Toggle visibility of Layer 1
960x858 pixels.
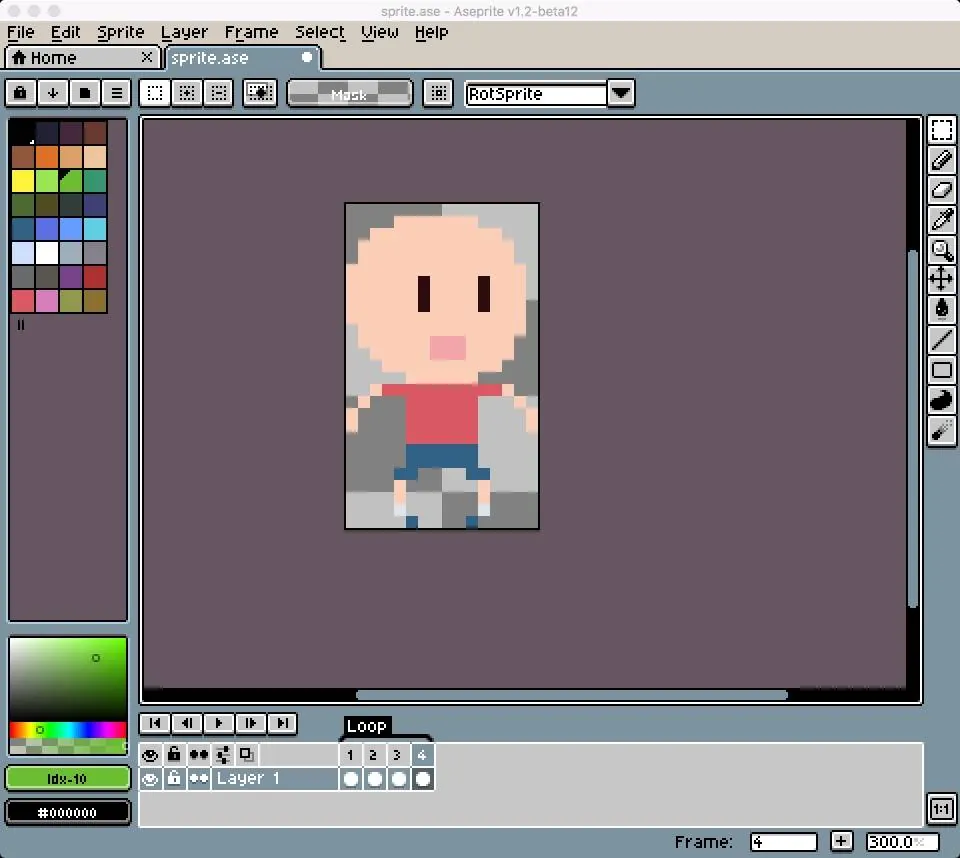150,779
